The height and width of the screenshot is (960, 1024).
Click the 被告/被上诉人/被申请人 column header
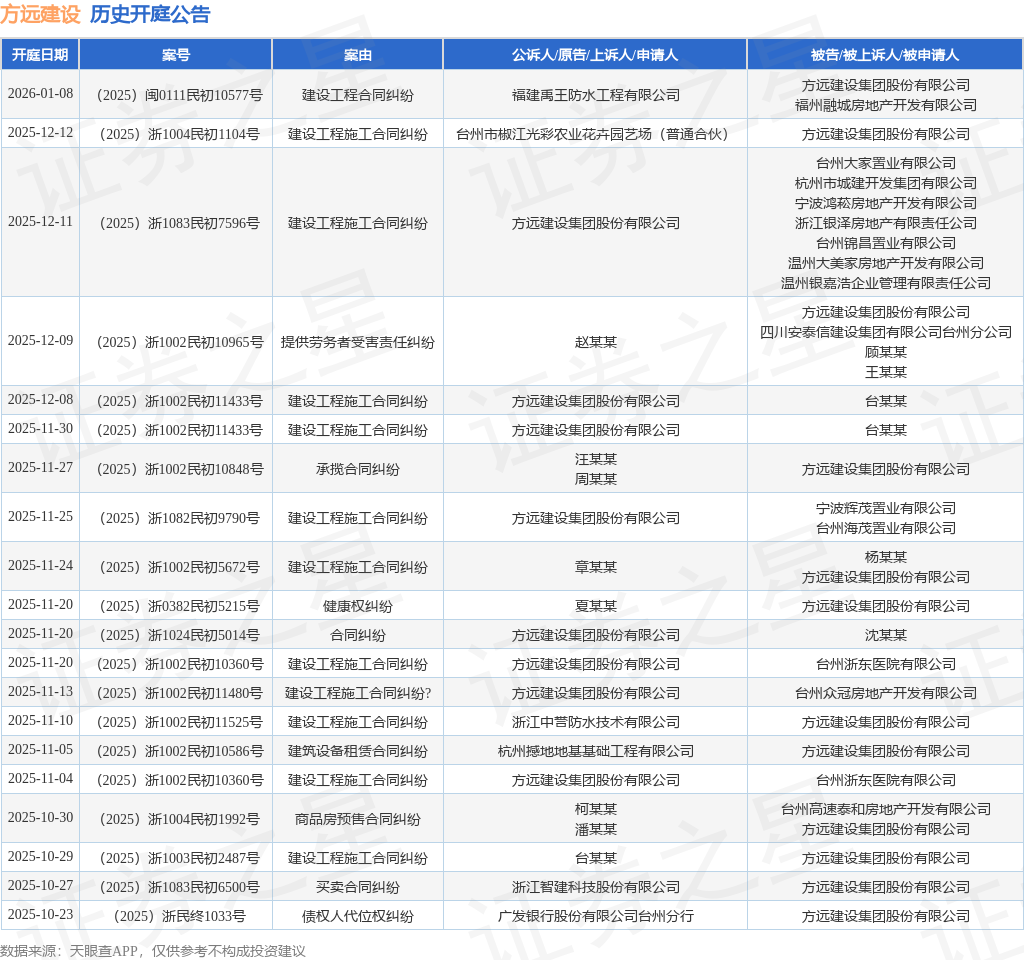[885, 55]
